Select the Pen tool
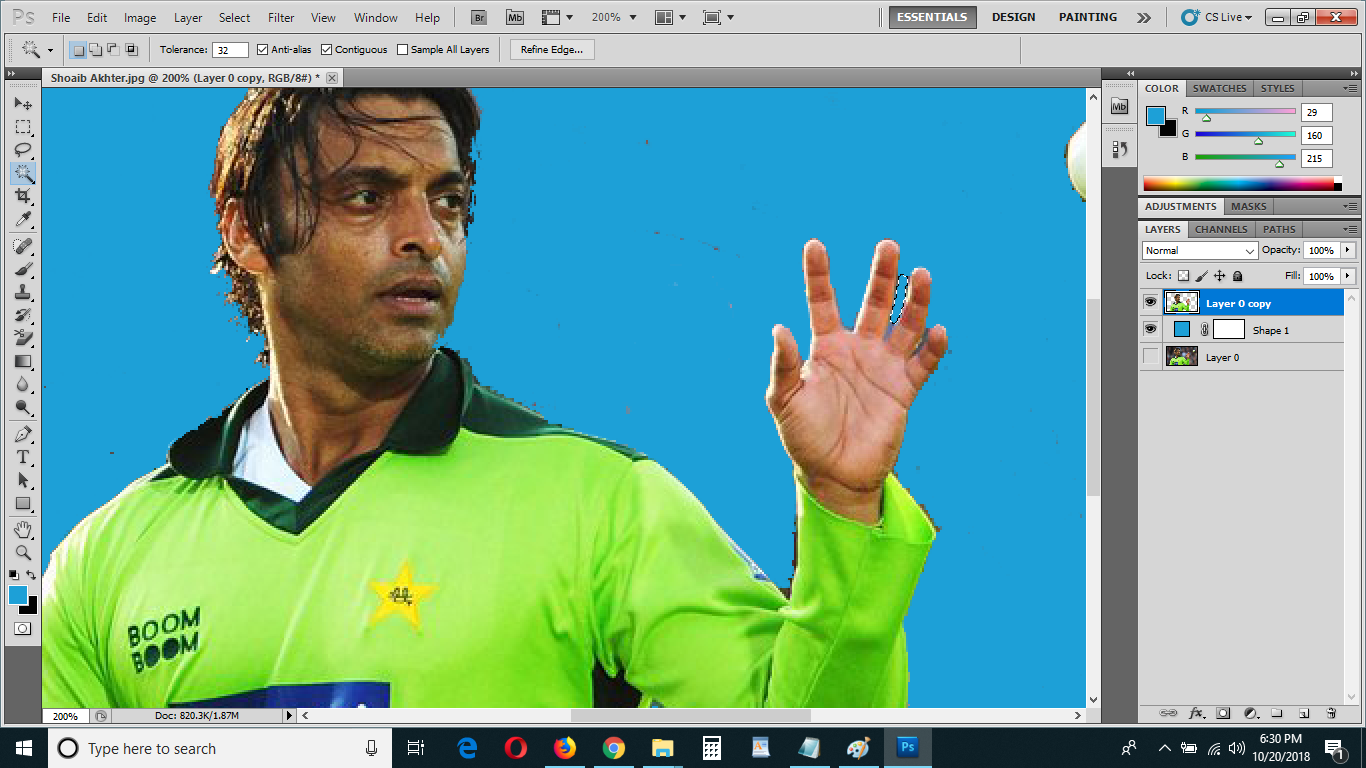The image size is (1366, 768). (22, 434)
